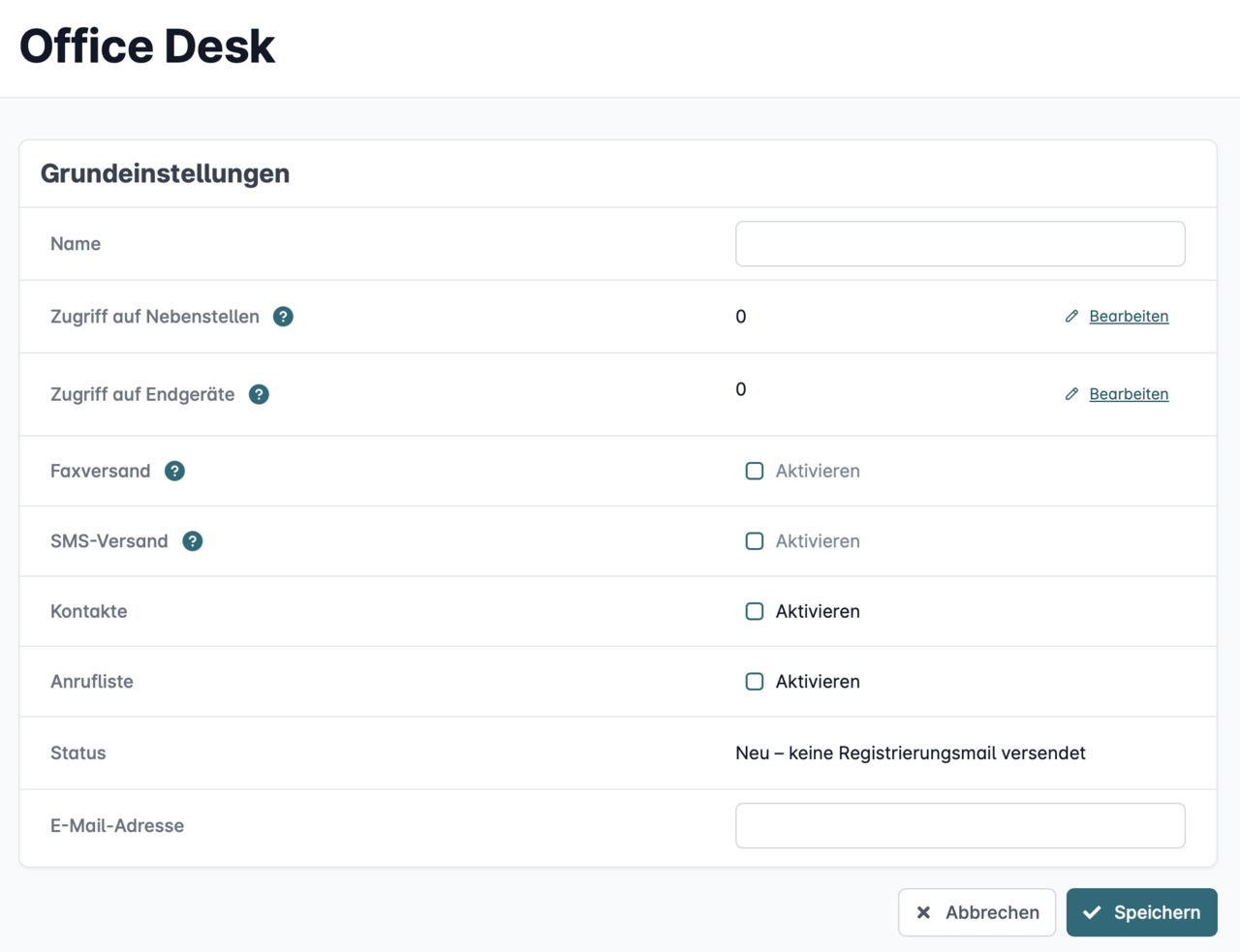The width and height of the screenshot is (1240, 952).
Task: Click the Zugriff auf Nebenstellen label
Action: point(155,317)
